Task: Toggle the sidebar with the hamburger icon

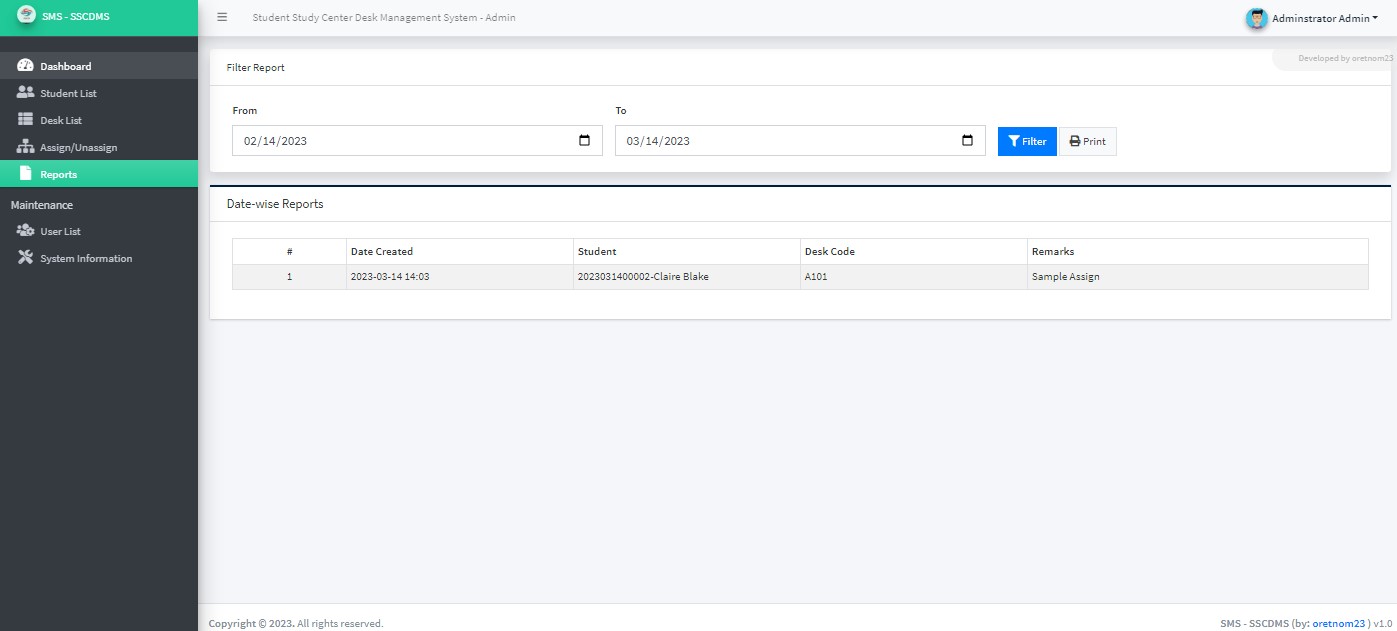Action: coord(222,17)
